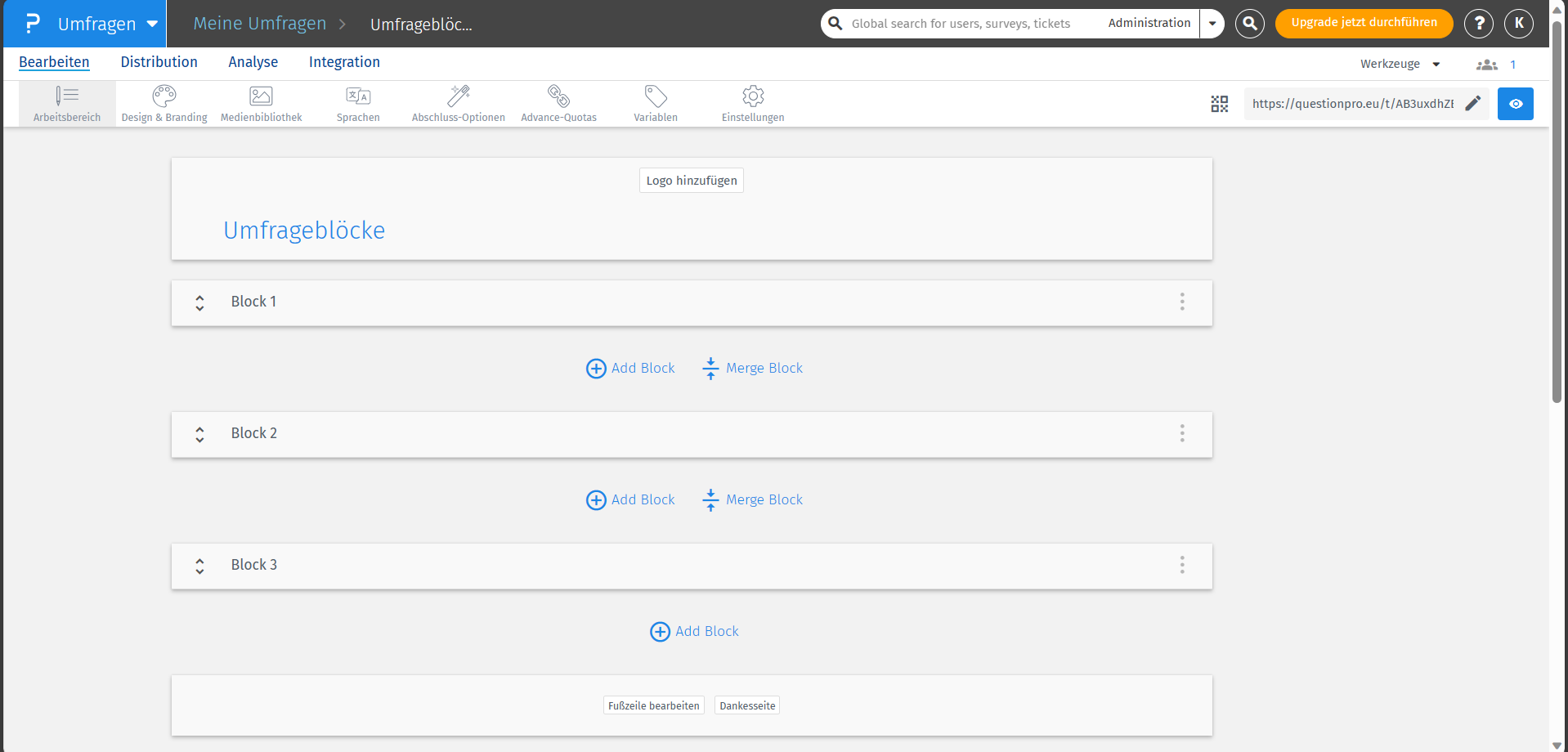1568x752 pixels.
Task: Edit survey URL with pencil icon
Action: click(x=1472, y=104)
